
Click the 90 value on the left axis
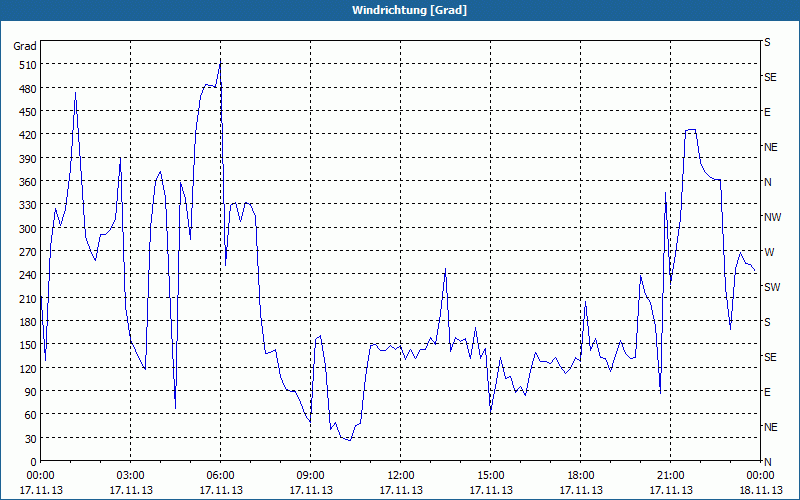click(x=31, y=392)
